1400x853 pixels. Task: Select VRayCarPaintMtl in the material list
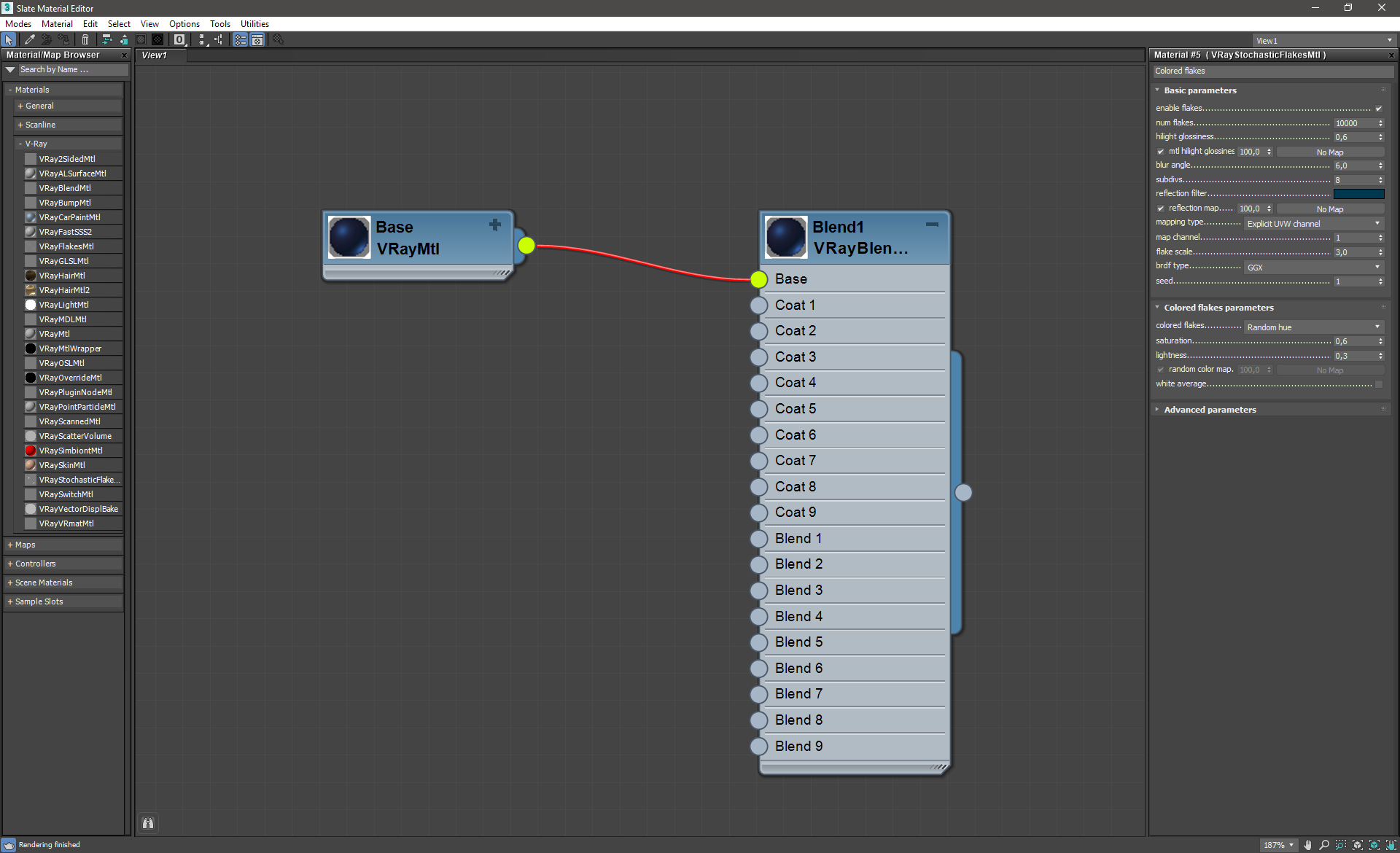coord(69,217)
